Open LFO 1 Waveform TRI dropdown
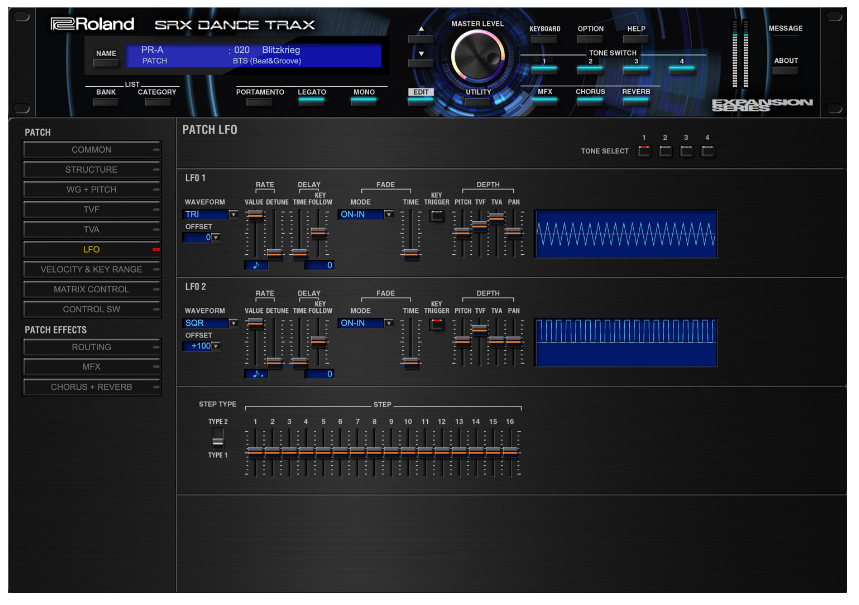Screen dimensions: 859x605 (210, 214)
